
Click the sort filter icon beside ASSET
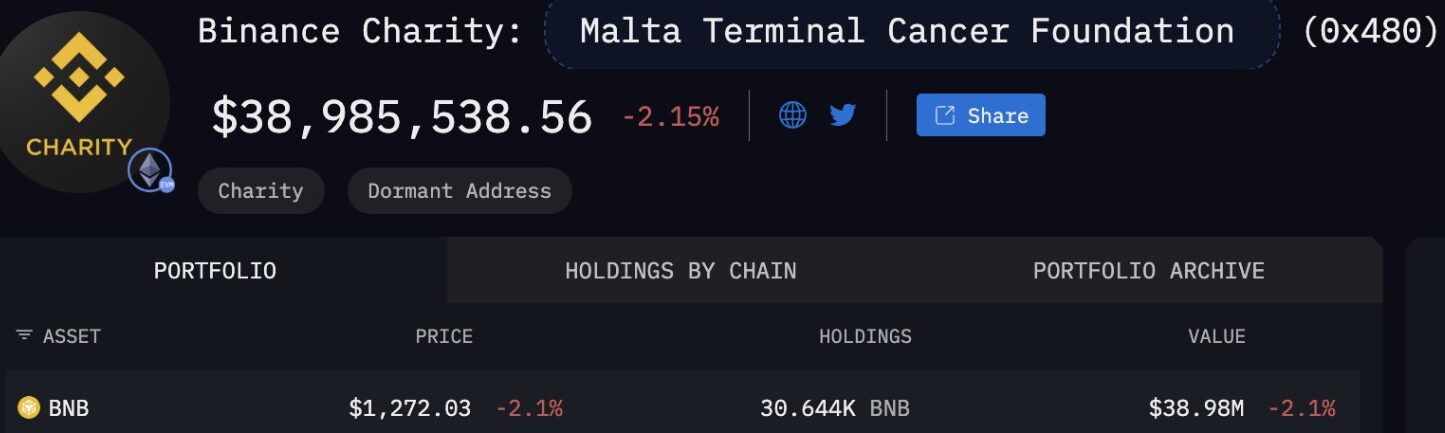point(25,336)
